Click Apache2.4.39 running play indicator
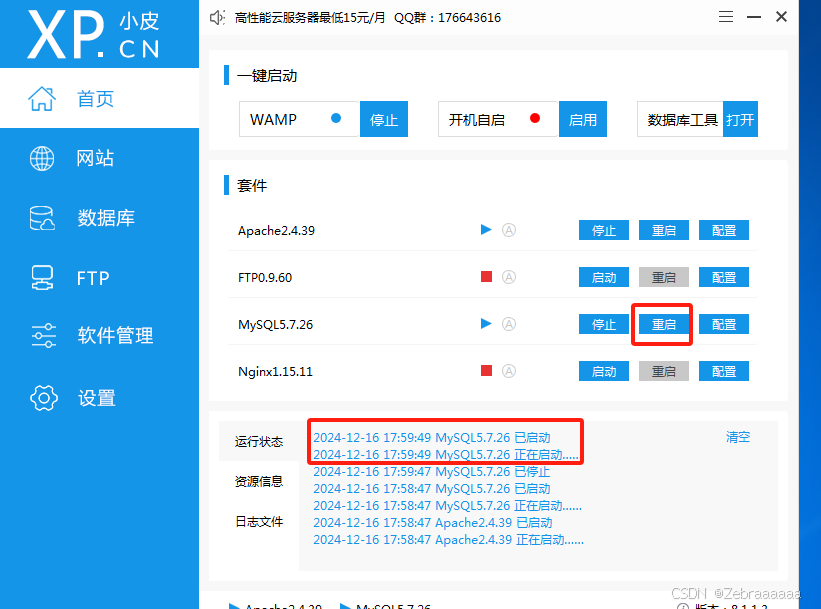The height and width of the screenshot is (609, 821). (486, 229)
